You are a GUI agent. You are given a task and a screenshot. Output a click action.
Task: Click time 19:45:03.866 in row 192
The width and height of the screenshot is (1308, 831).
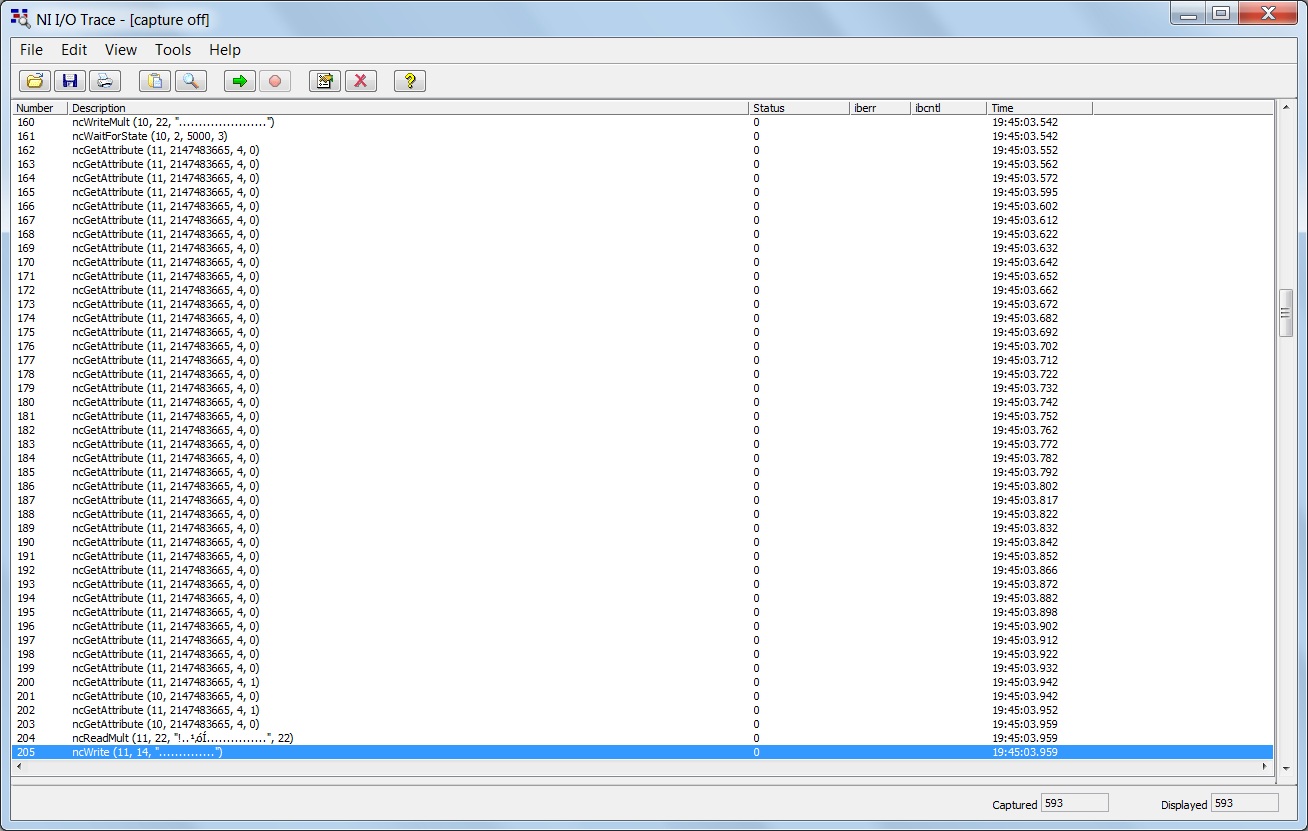pyautogui.click(x=1025, y=570)
